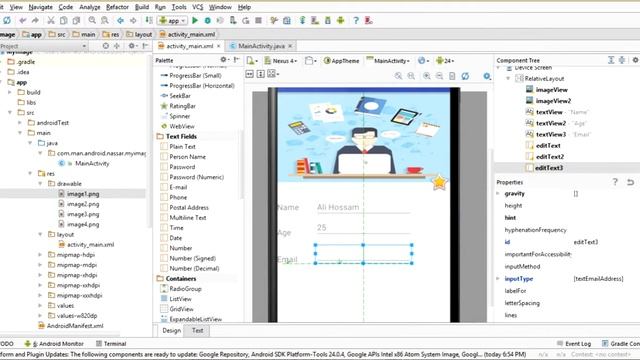Click the layout breadcrumb

click(x=139, y=34)
